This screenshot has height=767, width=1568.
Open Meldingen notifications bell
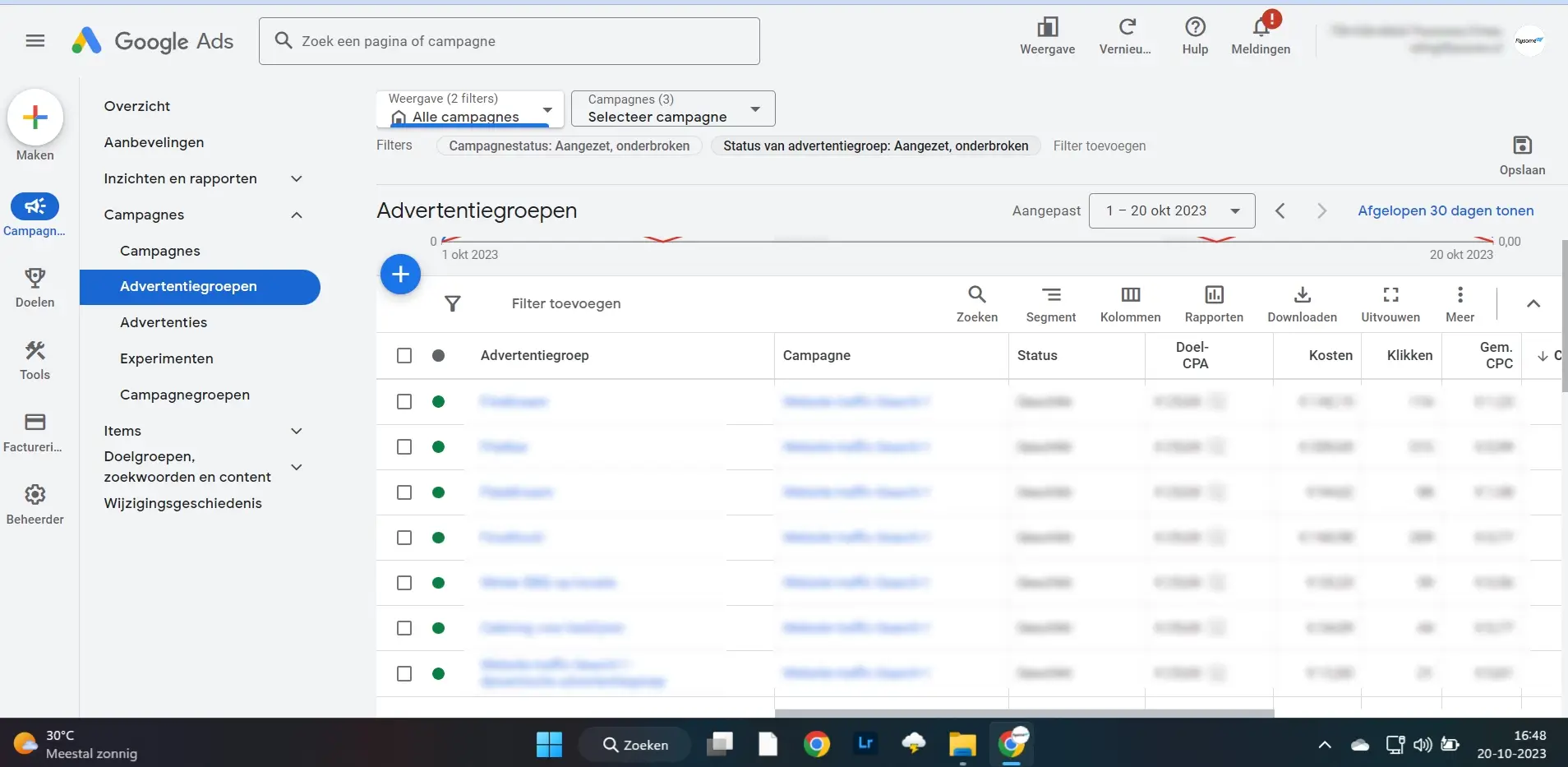(1261, 29)
